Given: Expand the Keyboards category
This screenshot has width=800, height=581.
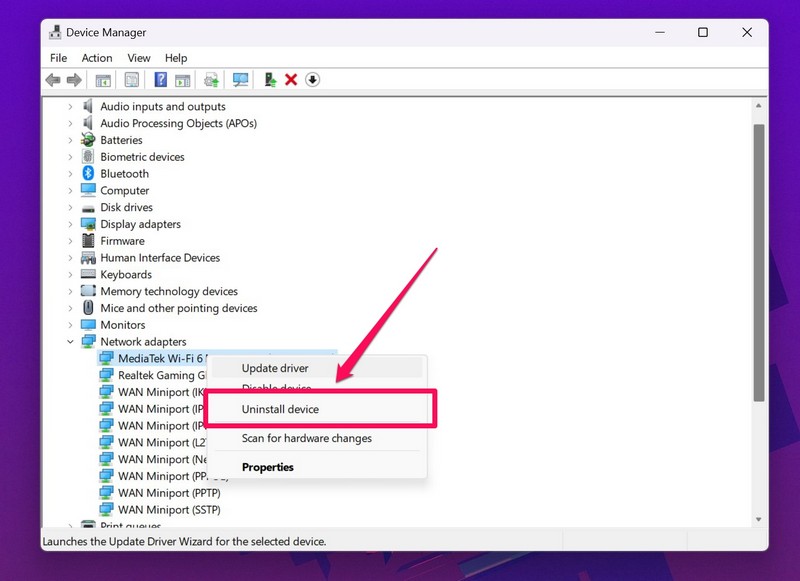Looking at the screenshot, I should point(70,275).
